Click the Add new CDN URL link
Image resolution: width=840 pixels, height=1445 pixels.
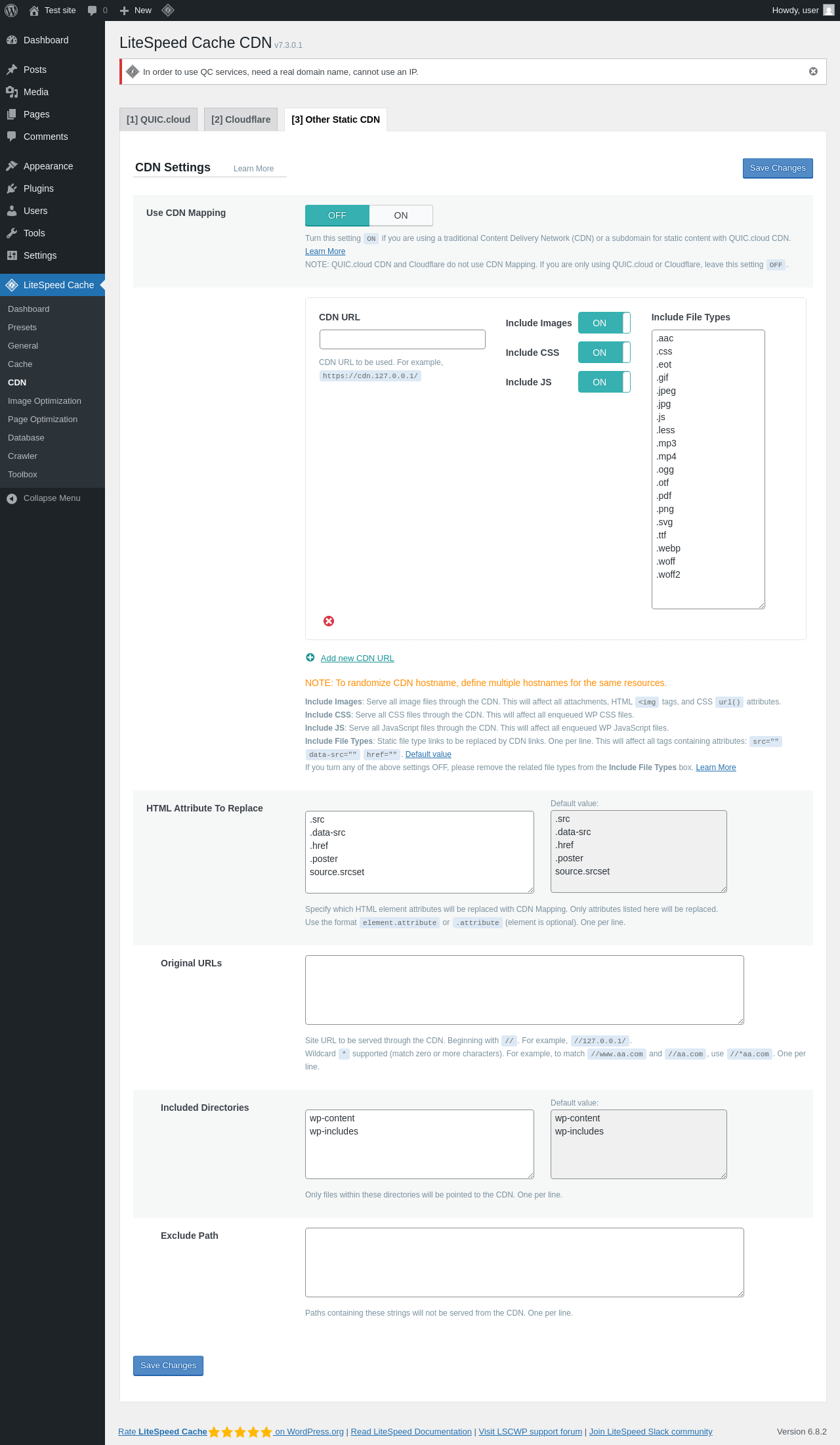pyautogui.click(x=357, y=658)
